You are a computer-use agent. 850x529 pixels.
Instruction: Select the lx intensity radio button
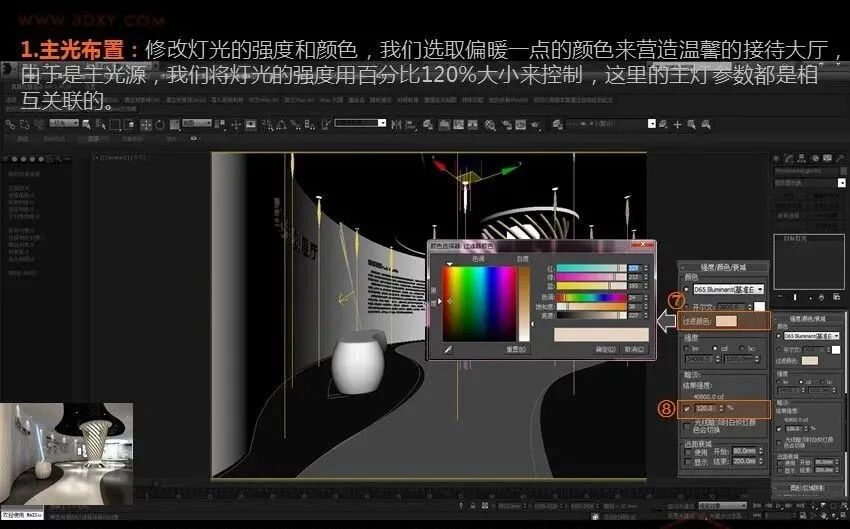742,349
